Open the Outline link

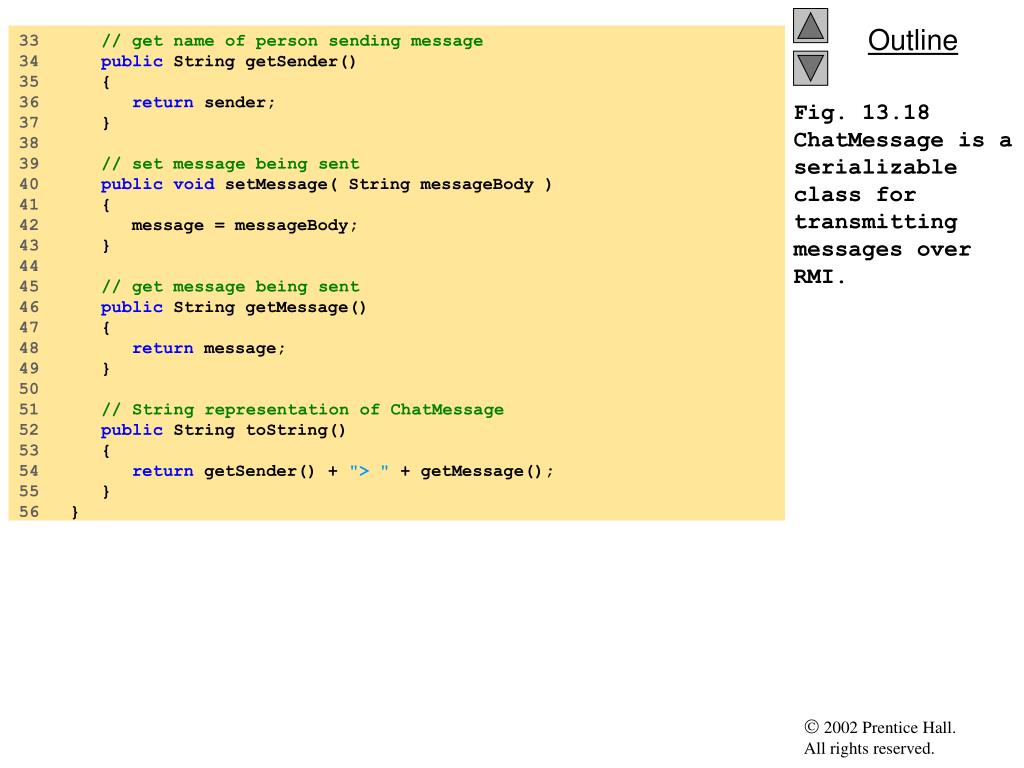912,40
